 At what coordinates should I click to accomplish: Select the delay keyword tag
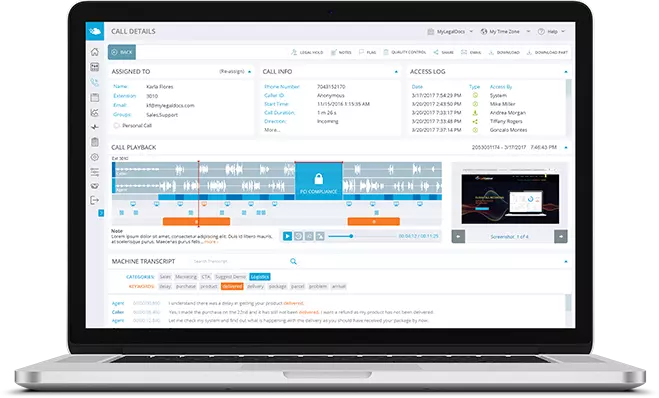(x=165, y=286)
